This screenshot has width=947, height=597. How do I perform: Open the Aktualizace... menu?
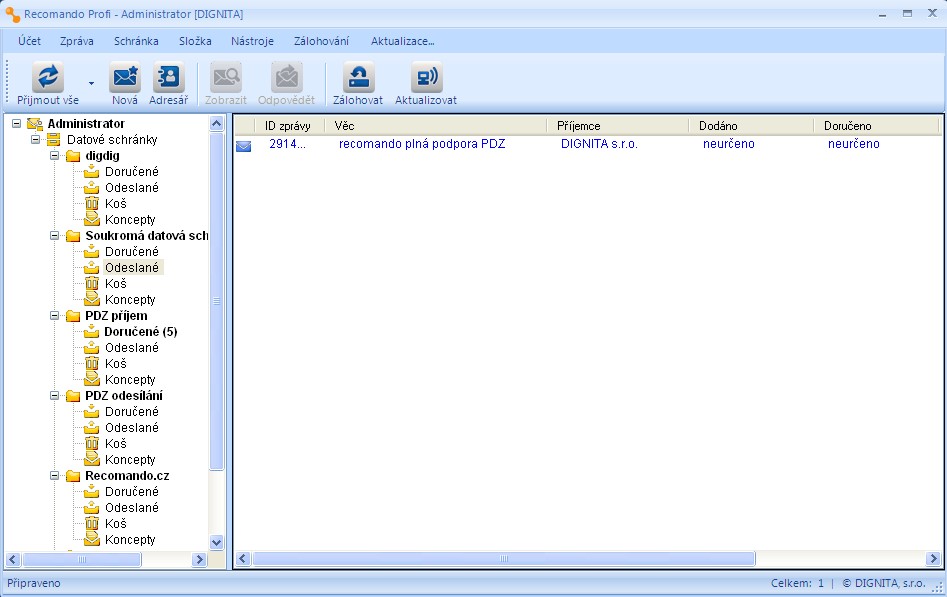coord(403,41)
